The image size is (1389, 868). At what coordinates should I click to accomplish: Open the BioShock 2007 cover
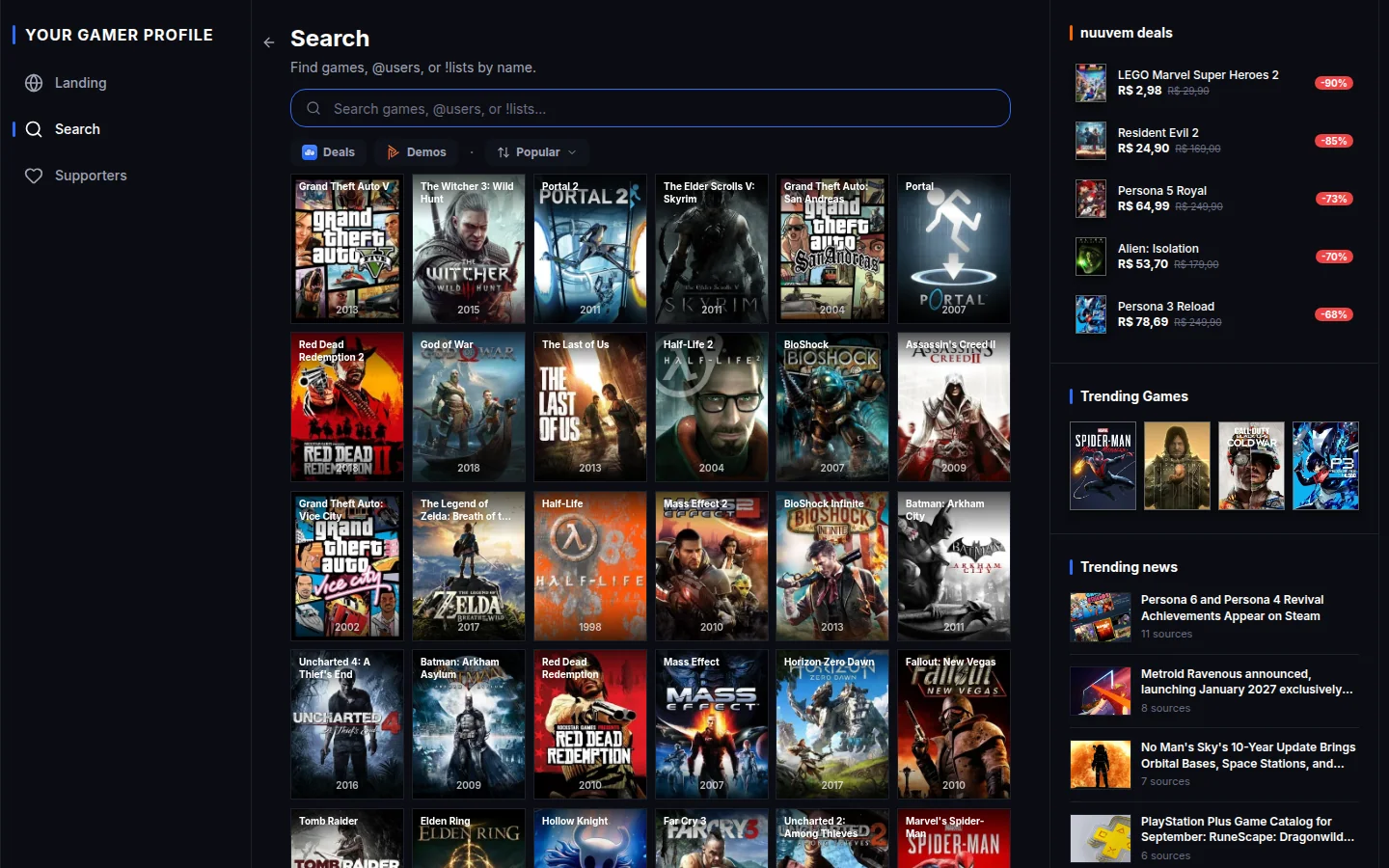point(832,407)
